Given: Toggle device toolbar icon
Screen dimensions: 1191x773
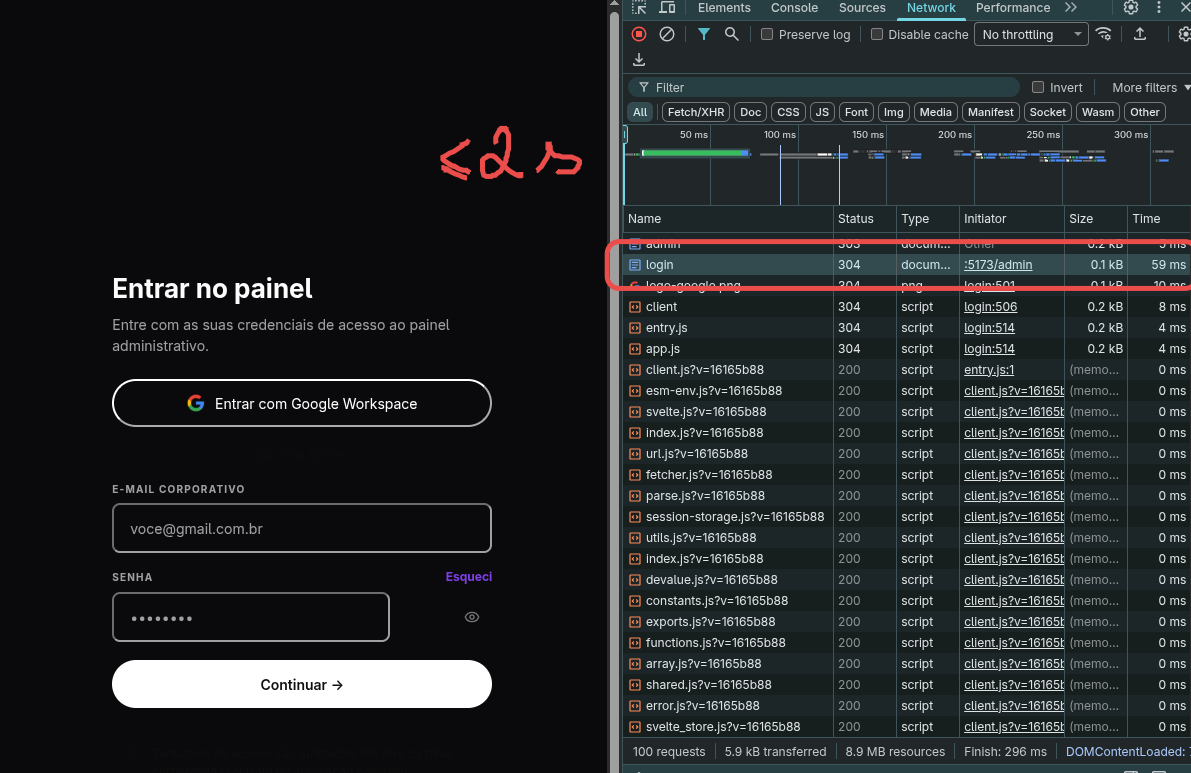Looking at the screenshot, I should pos(668,8).
